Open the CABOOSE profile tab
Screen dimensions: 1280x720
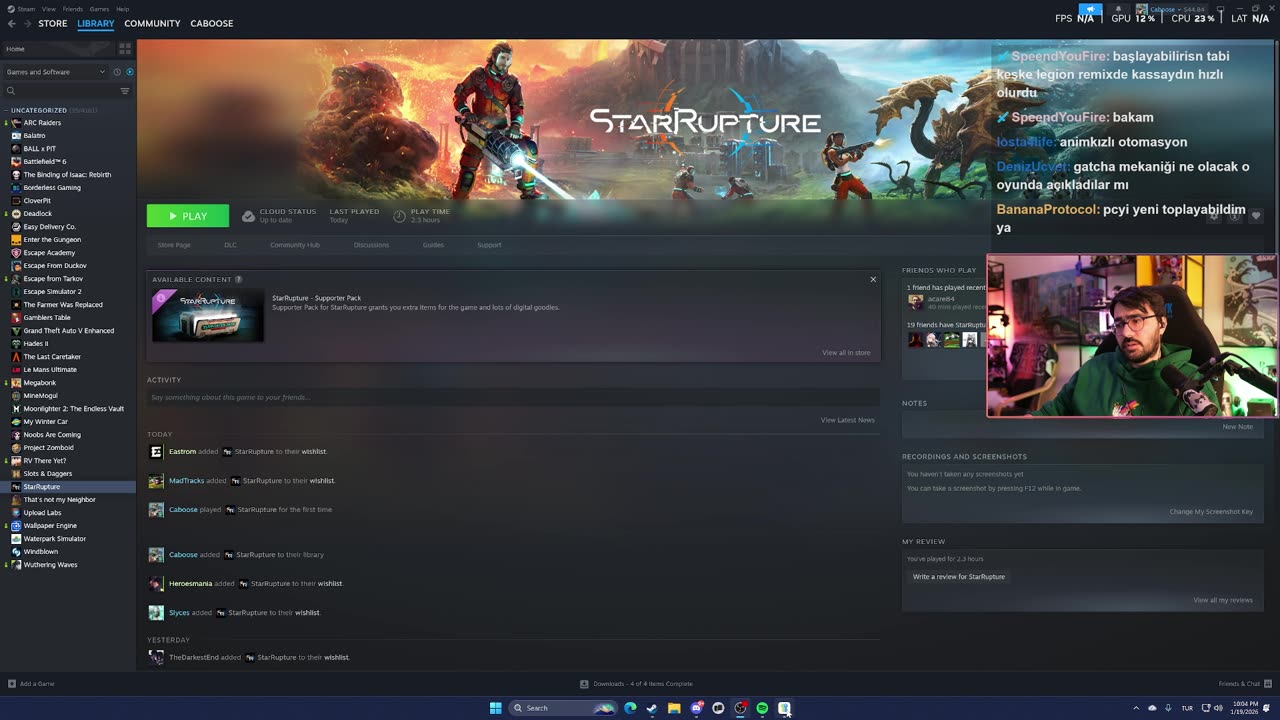coord(212,23)
